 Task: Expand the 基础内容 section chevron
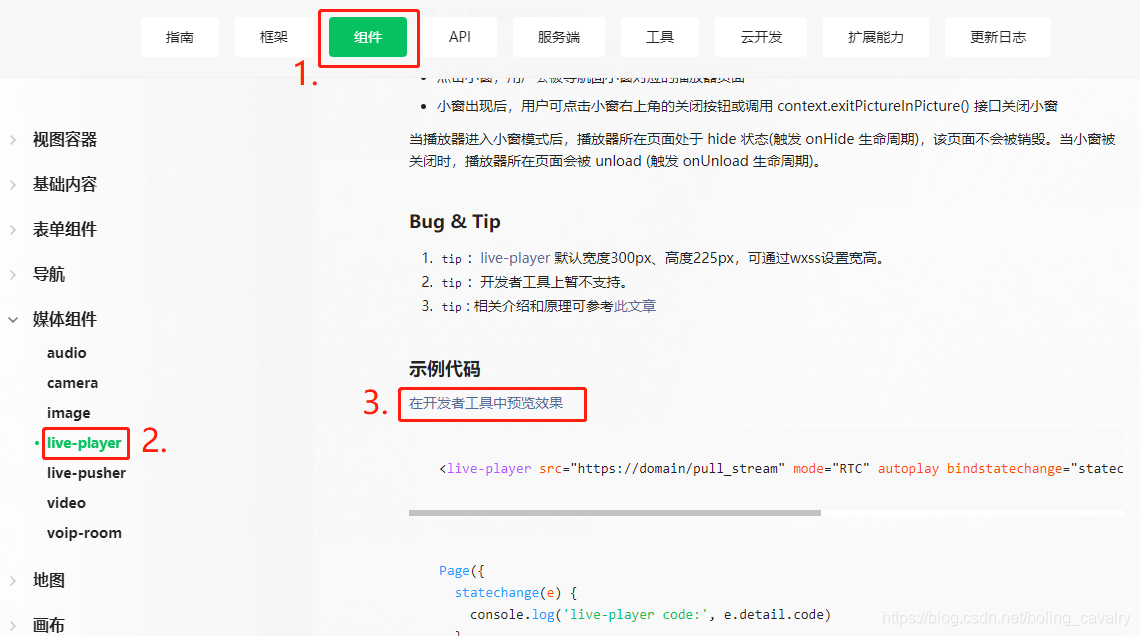pyautogui.click(x=13, y=185)
